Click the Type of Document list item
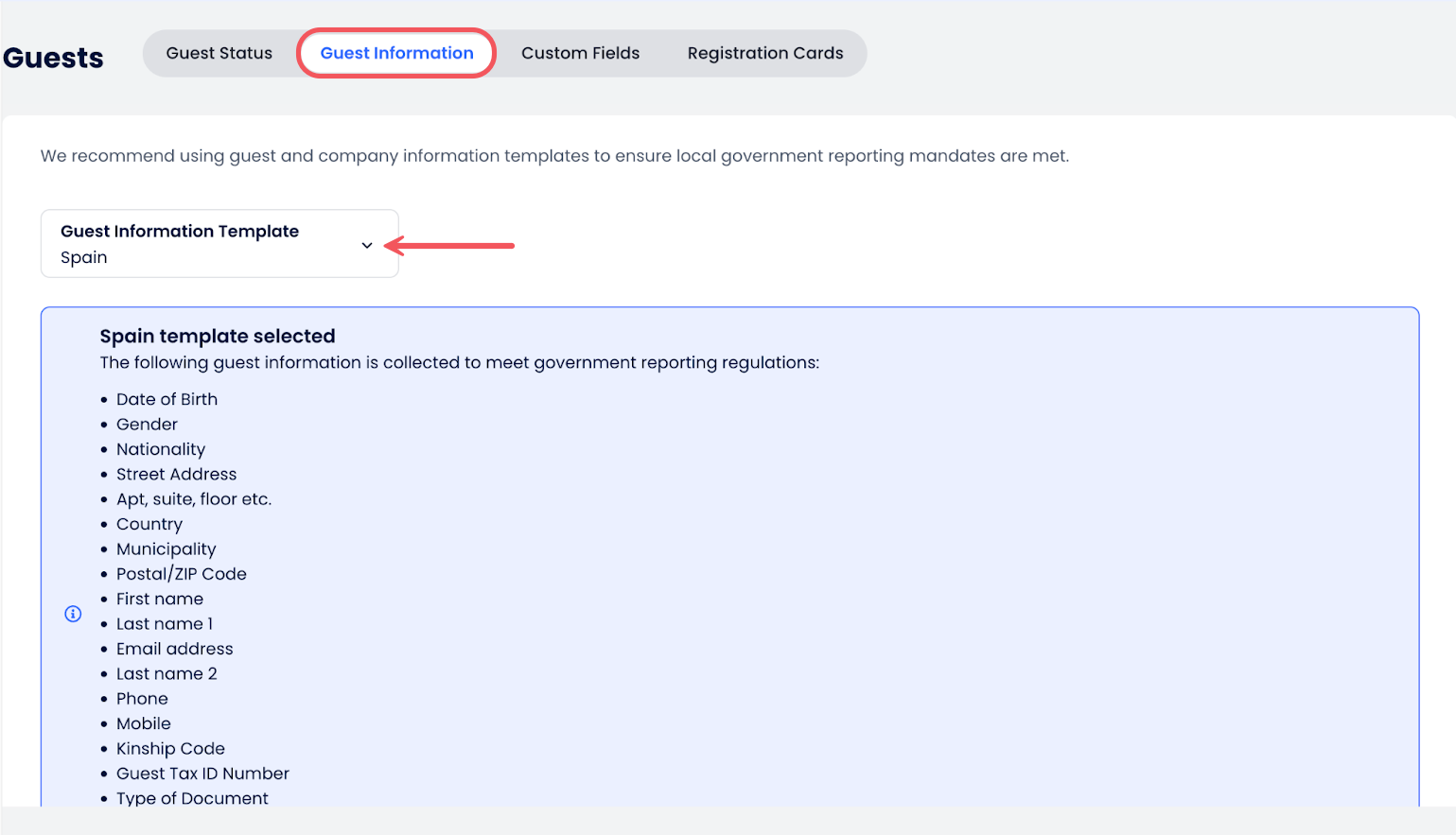 tap(192, 798)
